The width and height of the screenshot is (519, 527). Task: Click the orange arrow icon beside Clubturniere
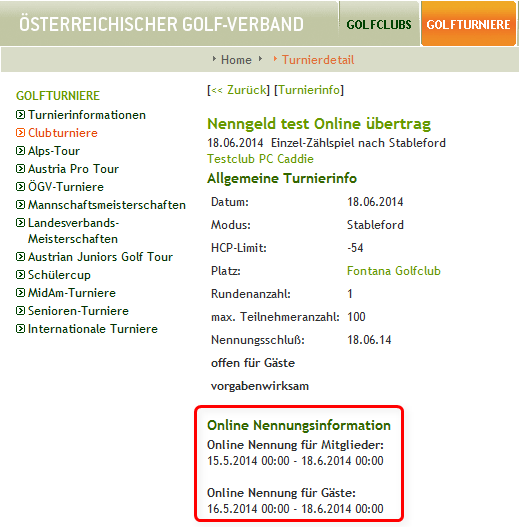tap(20, 133)
